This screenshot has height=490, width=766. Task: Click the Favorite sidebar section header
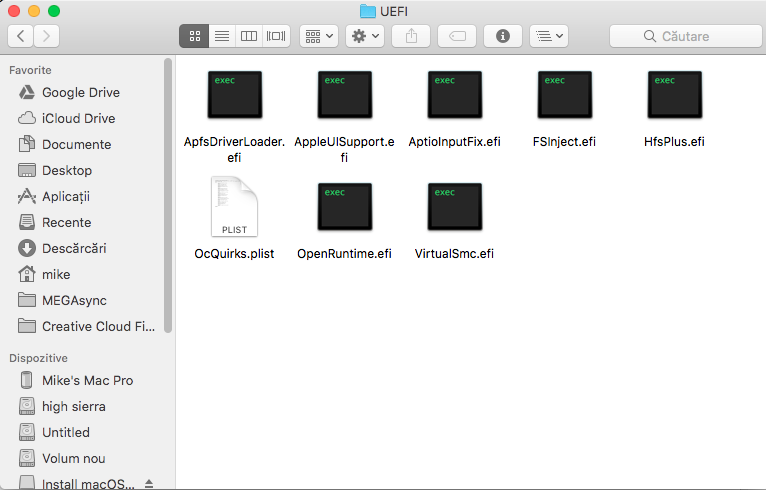pos(30,70)
